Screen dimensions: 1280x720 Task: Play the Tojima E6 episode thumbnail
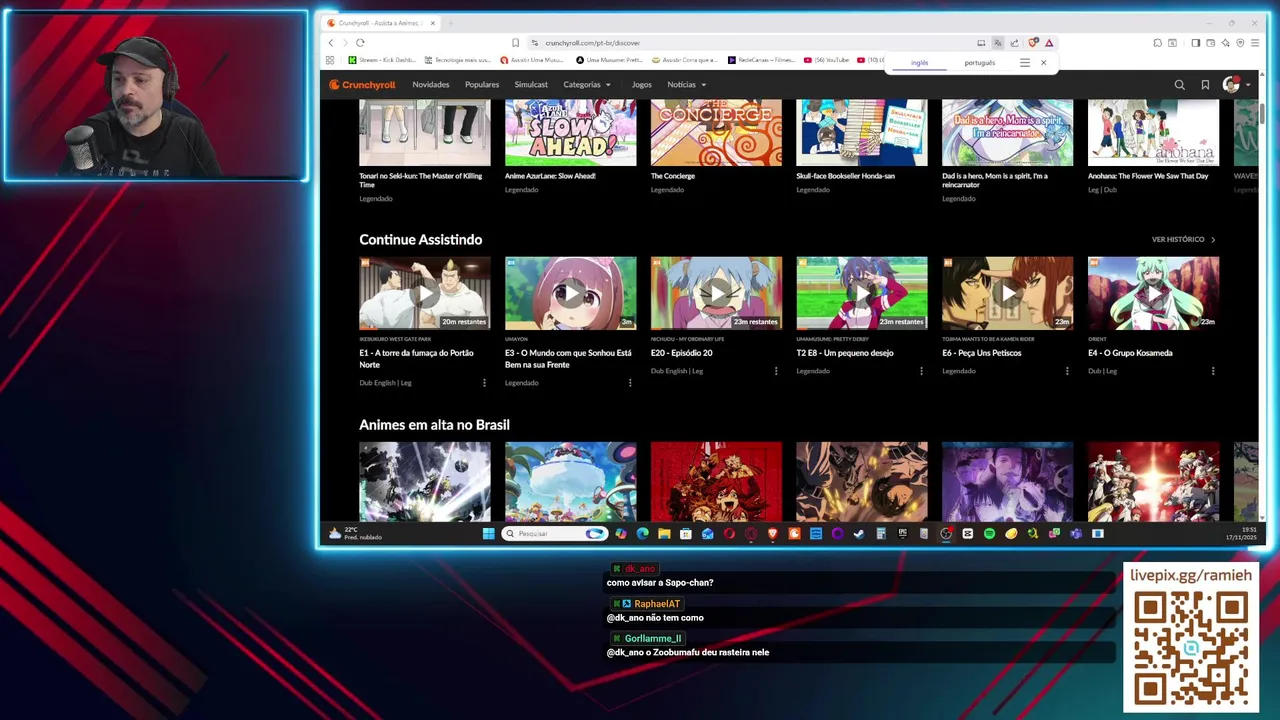tap(1007, 293)
